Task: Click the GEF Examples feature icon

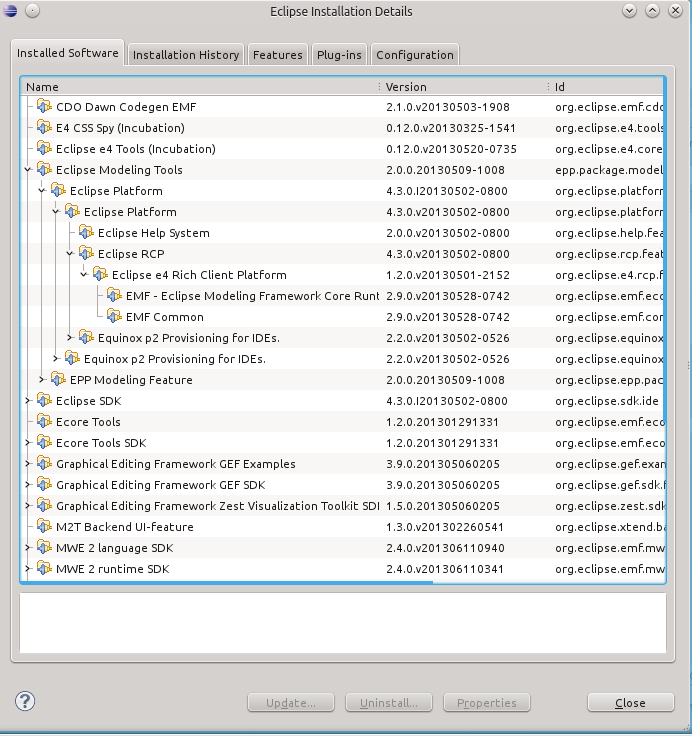Action: (44, 463)
